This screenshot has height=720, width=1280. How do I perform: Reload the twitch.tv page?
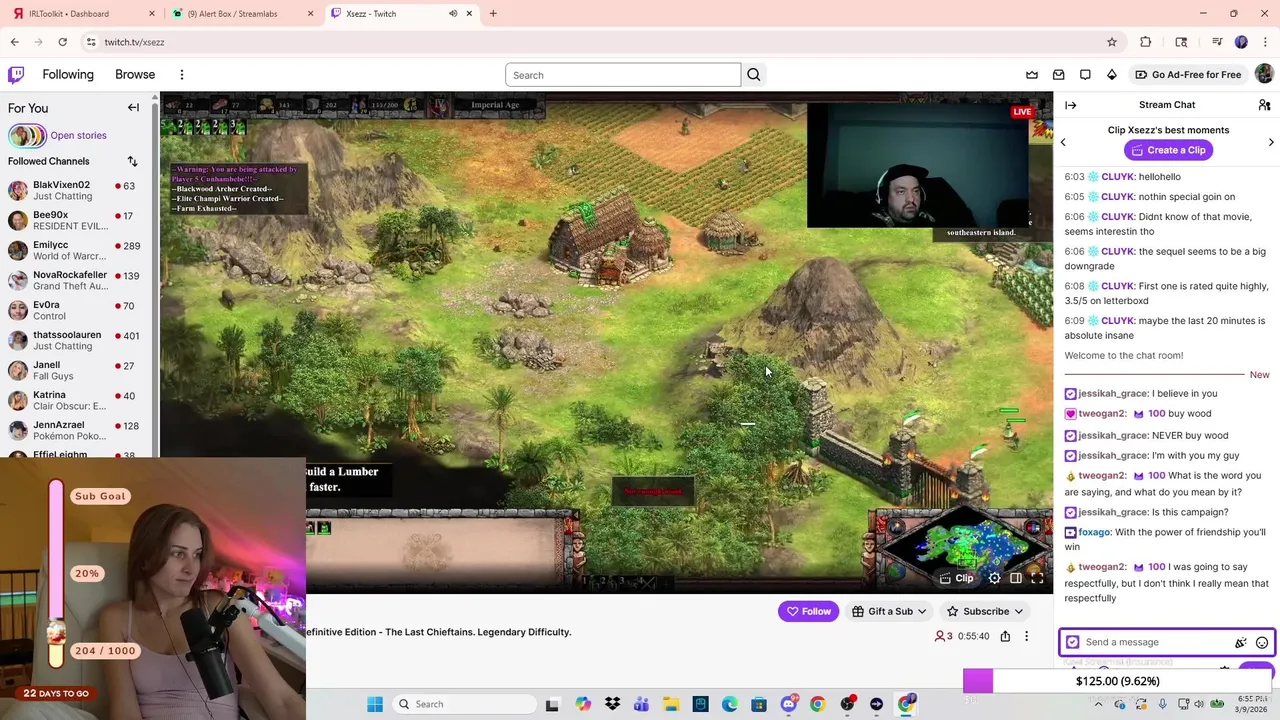62,42
